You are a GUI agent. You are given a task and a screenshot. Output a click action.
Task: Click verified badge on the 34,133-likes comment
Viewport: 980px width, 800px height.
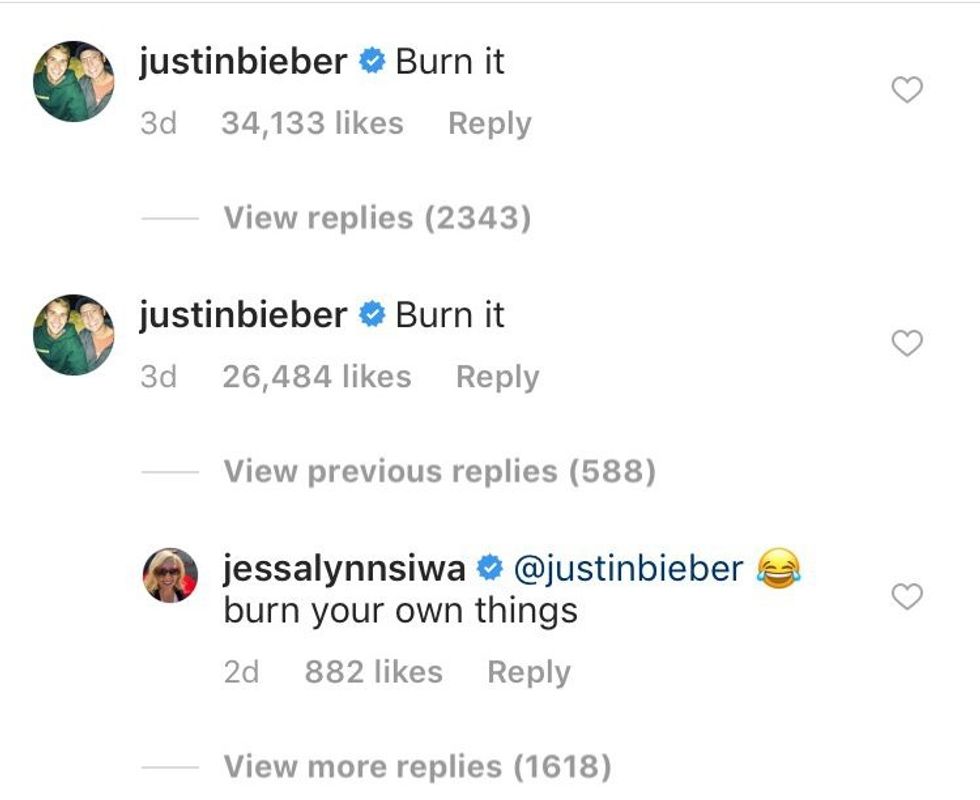372,62
